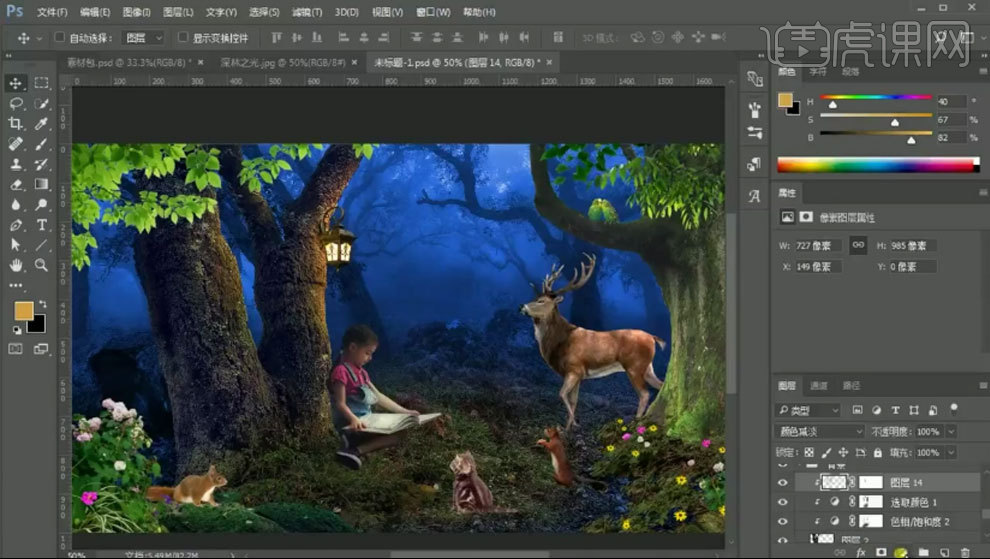Toggle lock position in Layers panel
The height and width of the screenshot is (559, 990).
coord(843,452)
